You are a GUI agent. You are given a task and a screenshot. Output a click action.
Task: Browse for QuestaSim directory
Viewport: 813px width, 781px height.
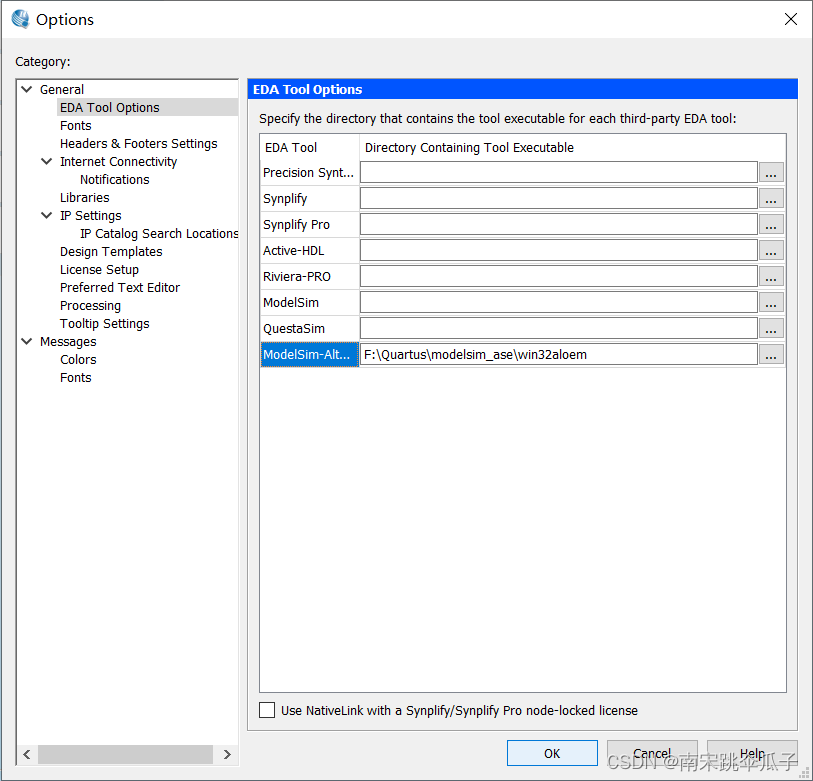[x=771, y=328]
